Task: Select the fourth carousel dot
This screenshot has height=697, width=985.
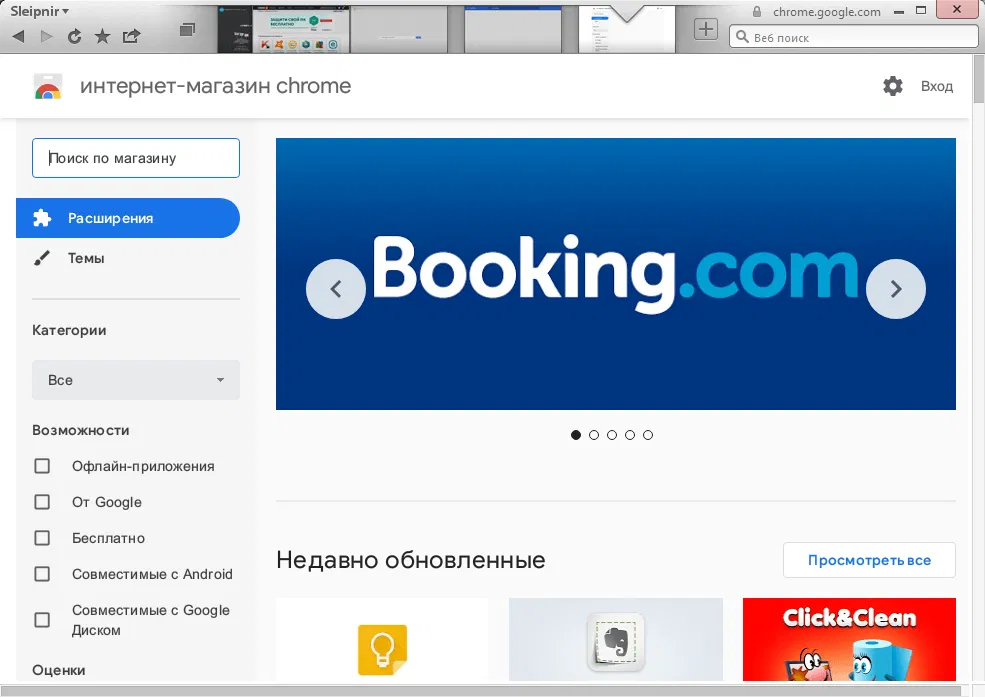Action: coord(630,435)
